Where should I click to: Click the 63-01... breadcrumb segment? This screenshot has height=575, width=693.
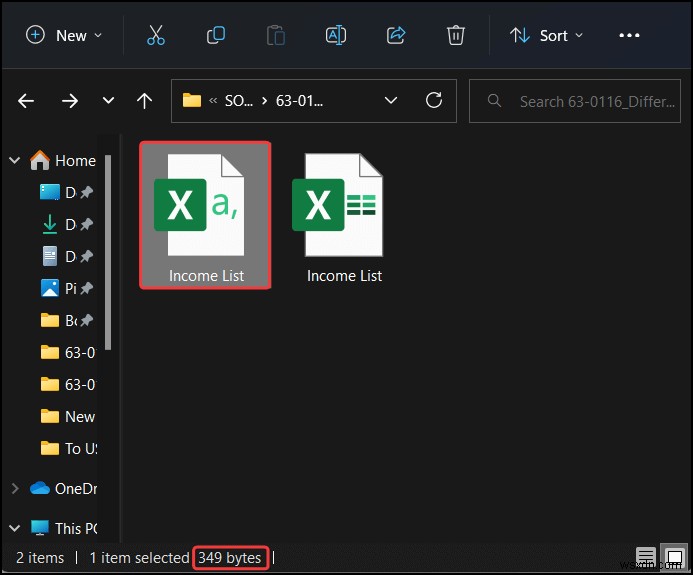299,101
